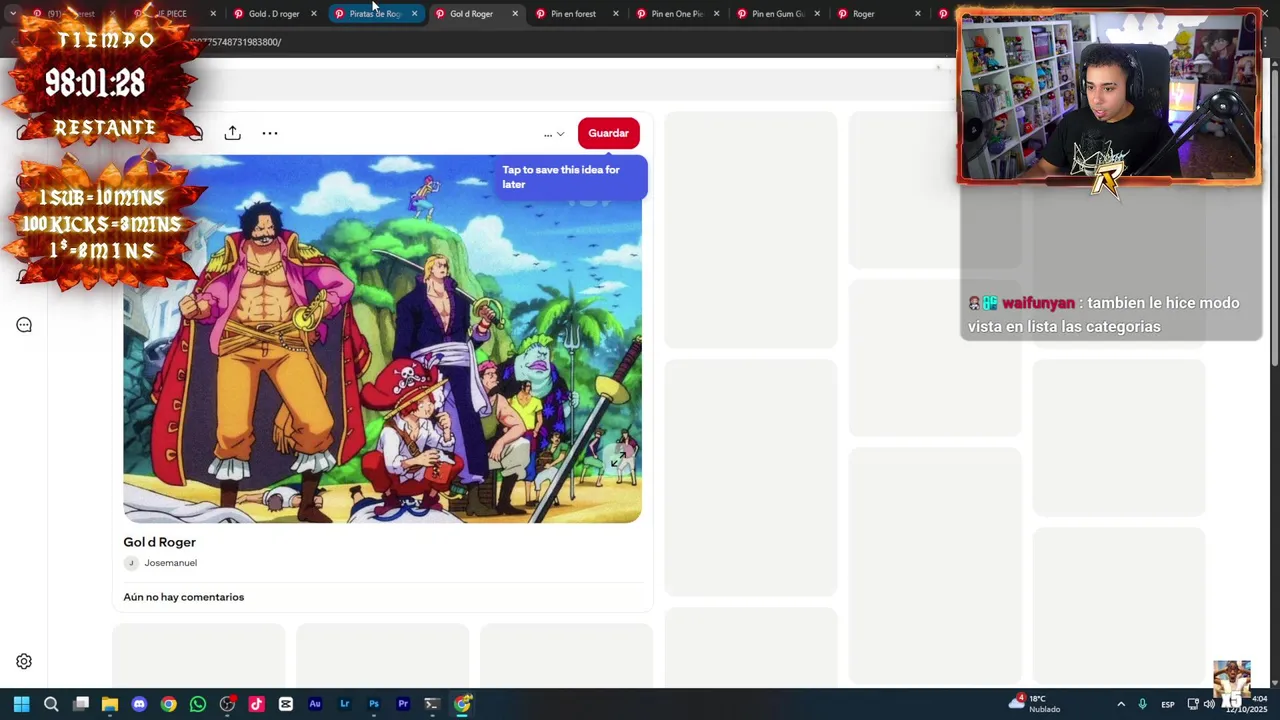Open Adobe Audition from the taskbar
The width and height of the screenshot is (1280, 720).
click(315, 704)
